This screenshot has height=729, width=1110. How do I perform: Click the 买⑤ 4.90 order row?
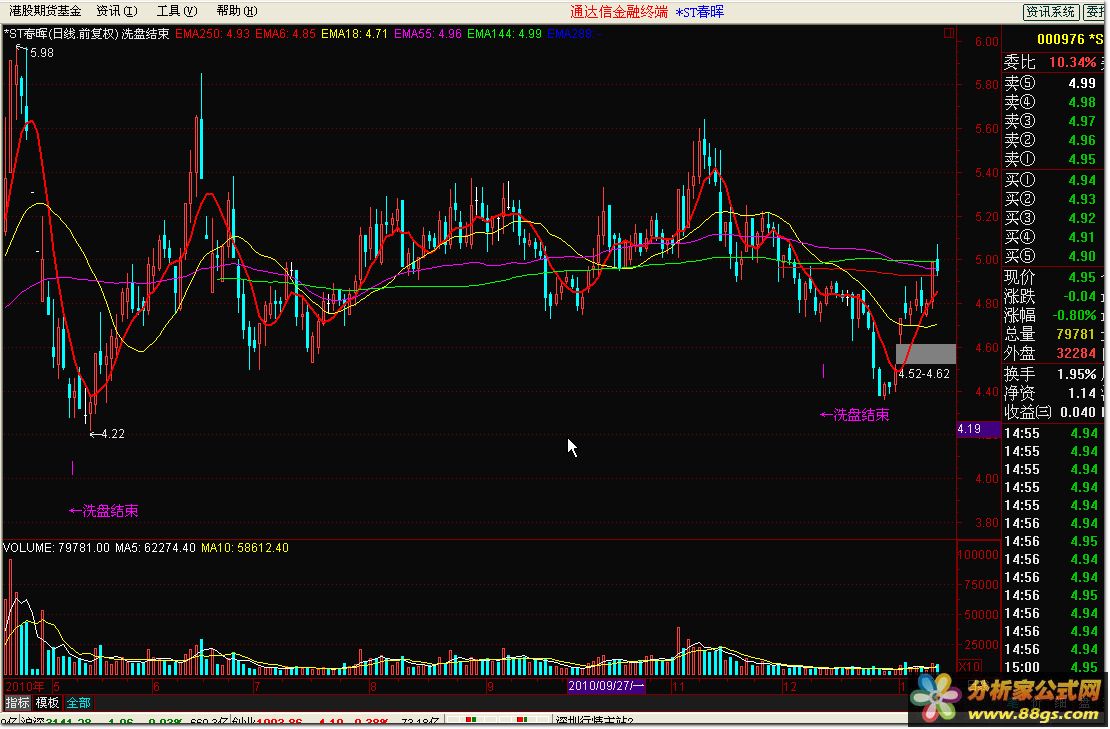coord(1053,256)
